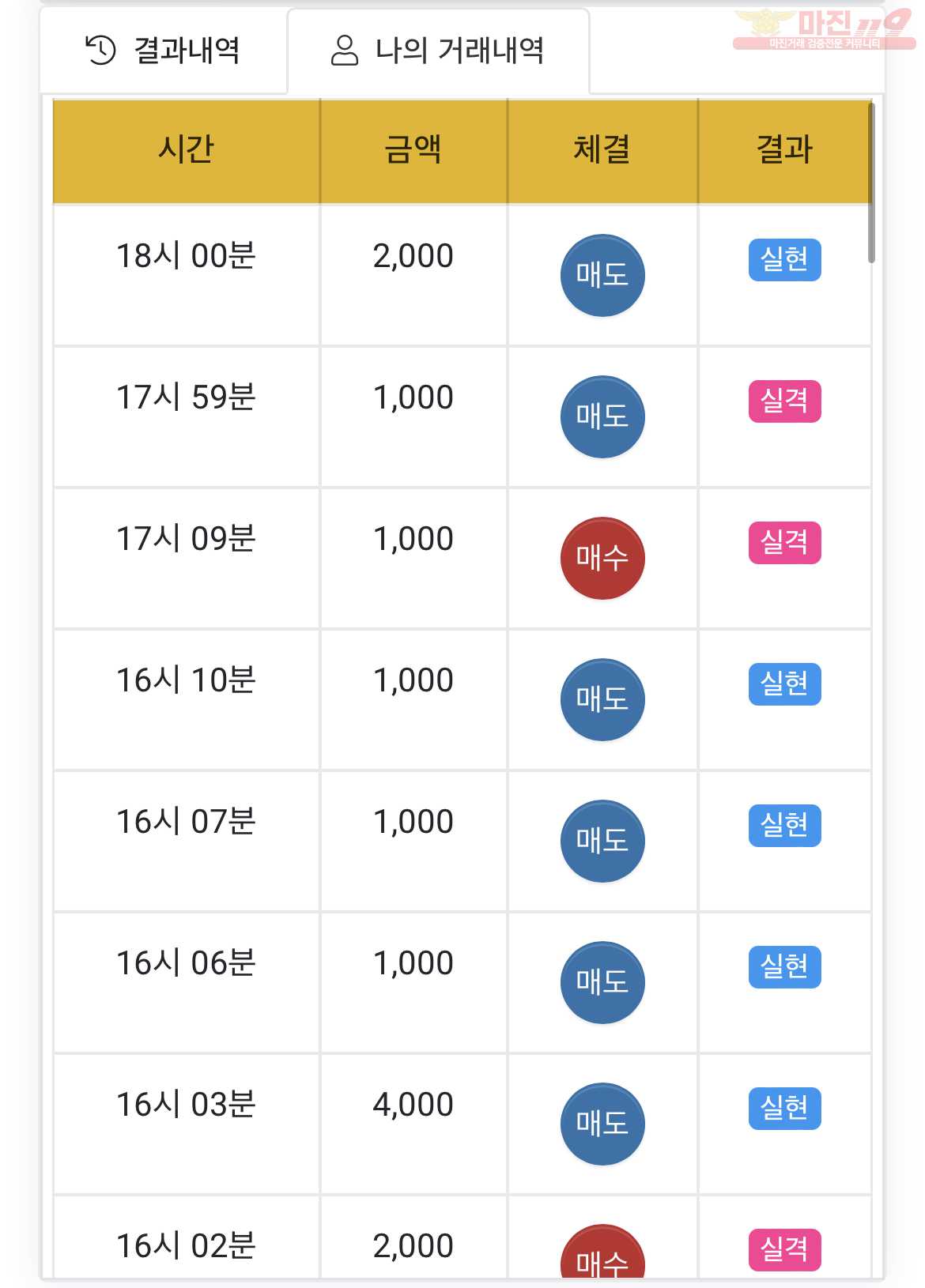Click the clock history icon
Image resolution: width=925 pixels, height=1288 pixels.
(100, 51)
